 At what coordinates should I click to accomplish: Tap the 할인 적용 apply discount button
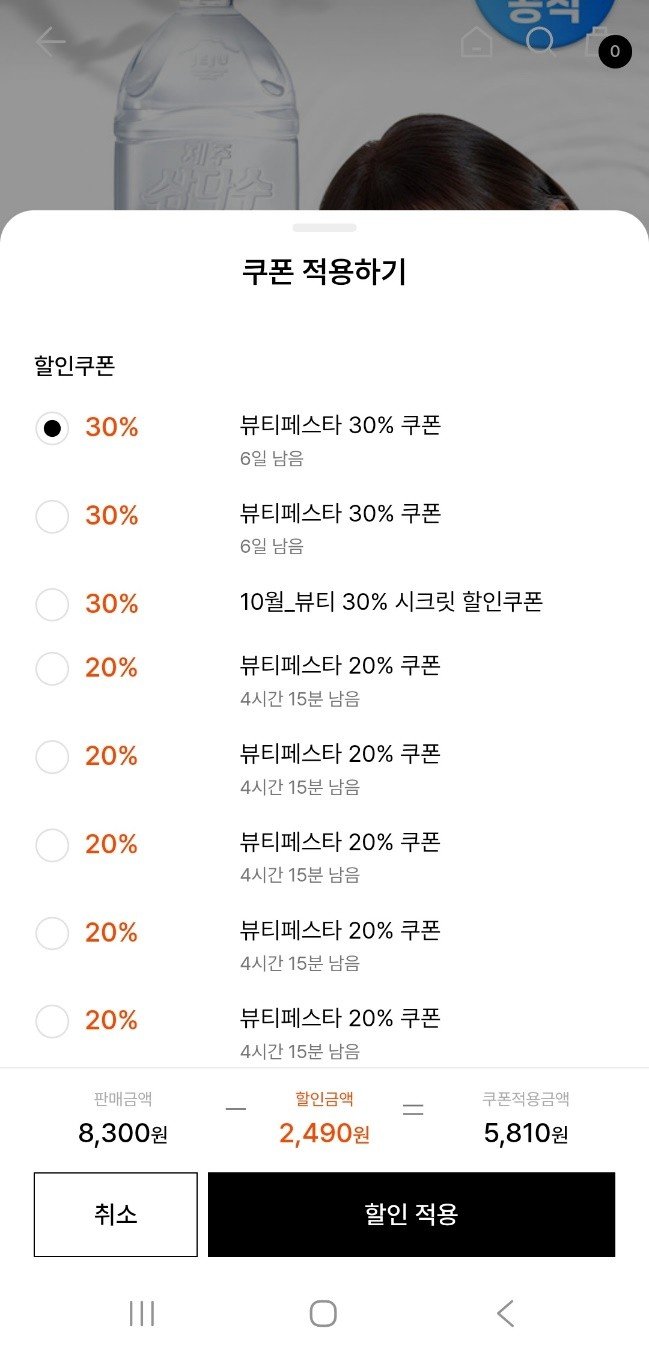[x=411, y=1214]
